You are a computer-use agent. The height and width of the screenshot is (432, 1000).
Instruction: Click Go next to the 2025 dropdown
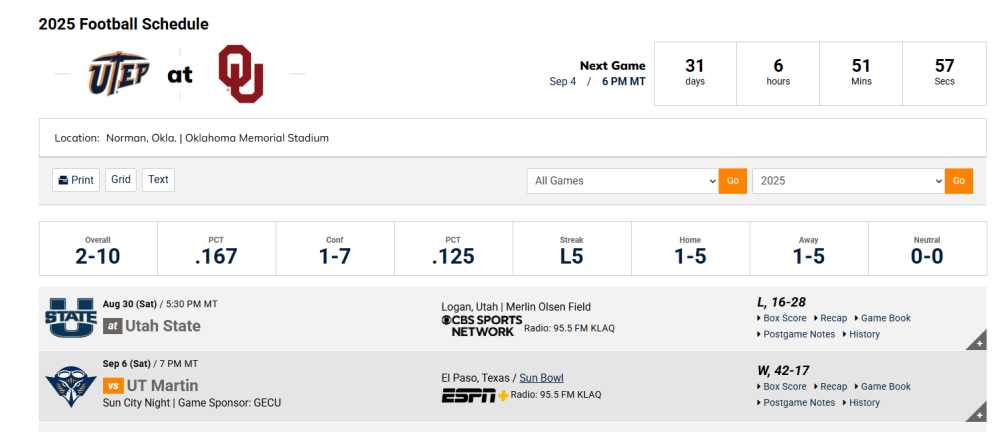point(959,181)
